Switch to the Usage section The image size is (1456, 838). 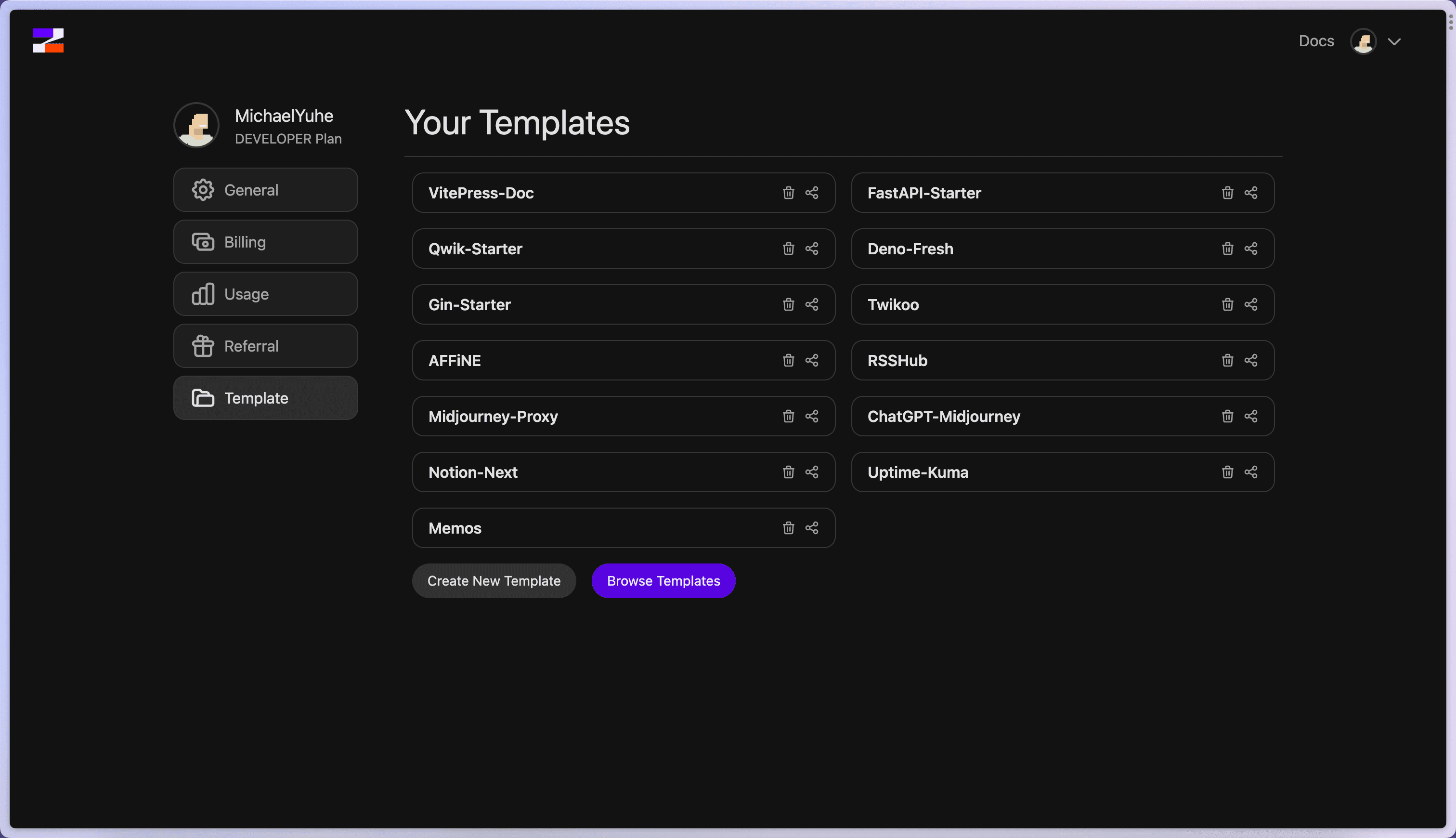tap(265, 294)
